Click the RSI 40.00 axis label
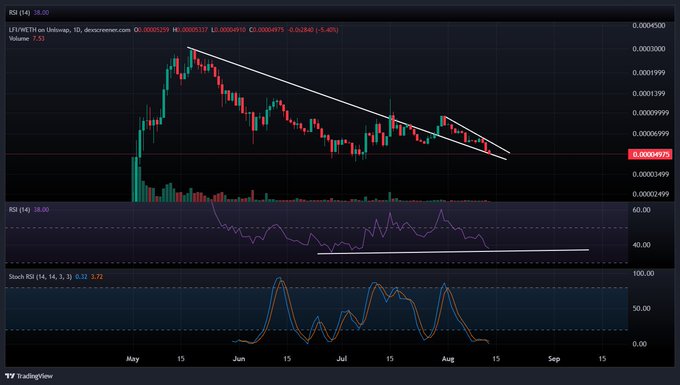Screen dimensions: 680x385 click(x=641, y=245)
